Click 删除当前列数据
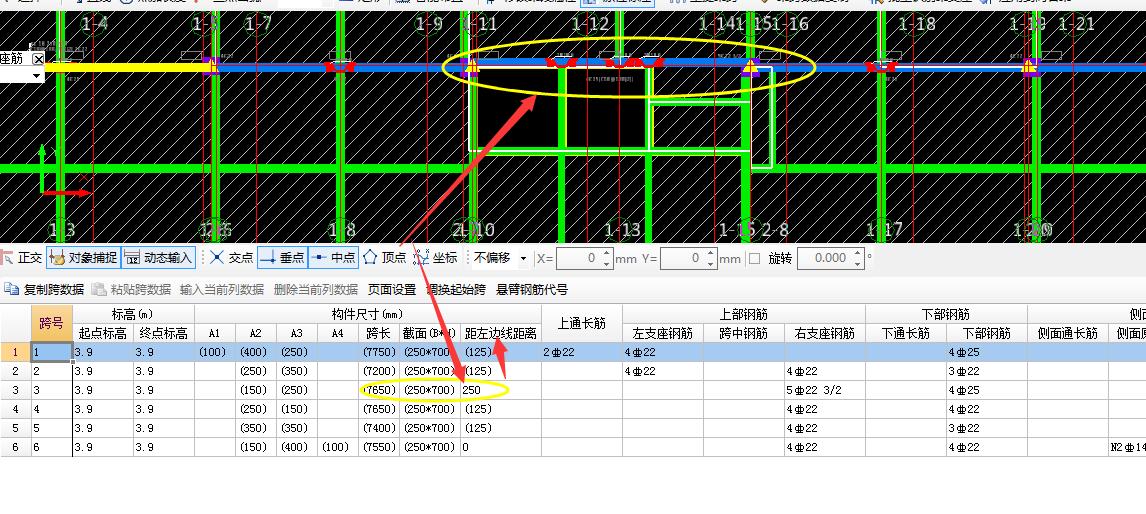This screenshot has width=1146, height=514. pyautogui.click(x=316, y=290)
